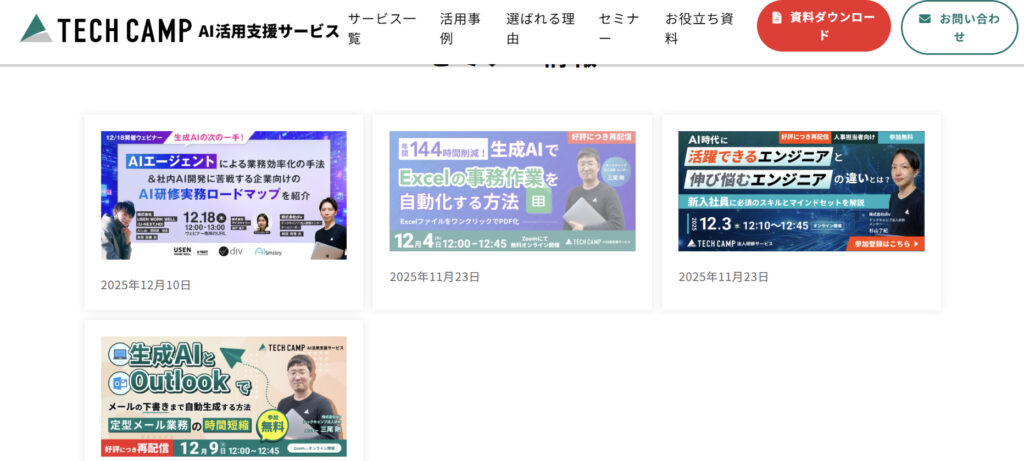Open the セミナー navigation link
1024x461 pixels.
click(x=619, y=28)
